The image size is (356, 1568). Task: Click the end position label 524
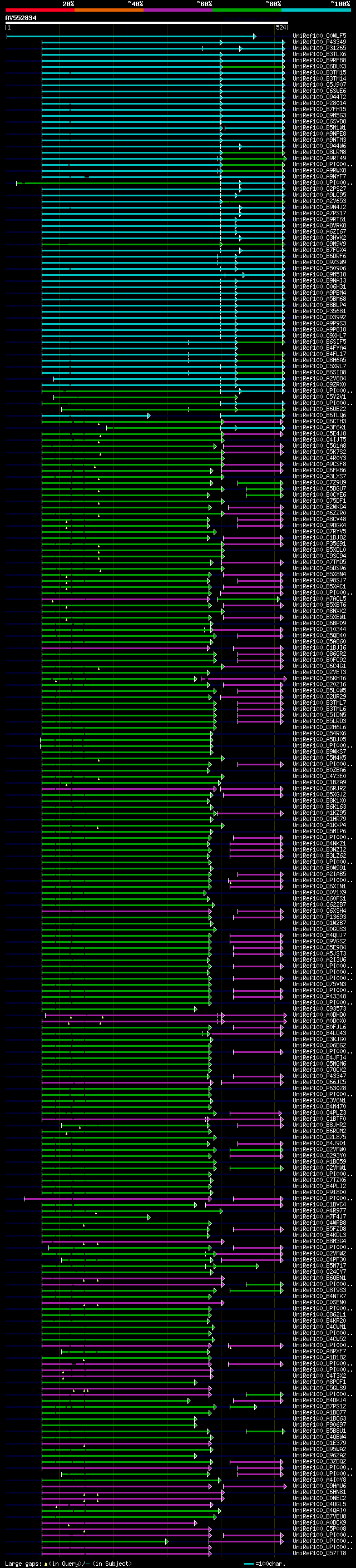pos(281,27)
